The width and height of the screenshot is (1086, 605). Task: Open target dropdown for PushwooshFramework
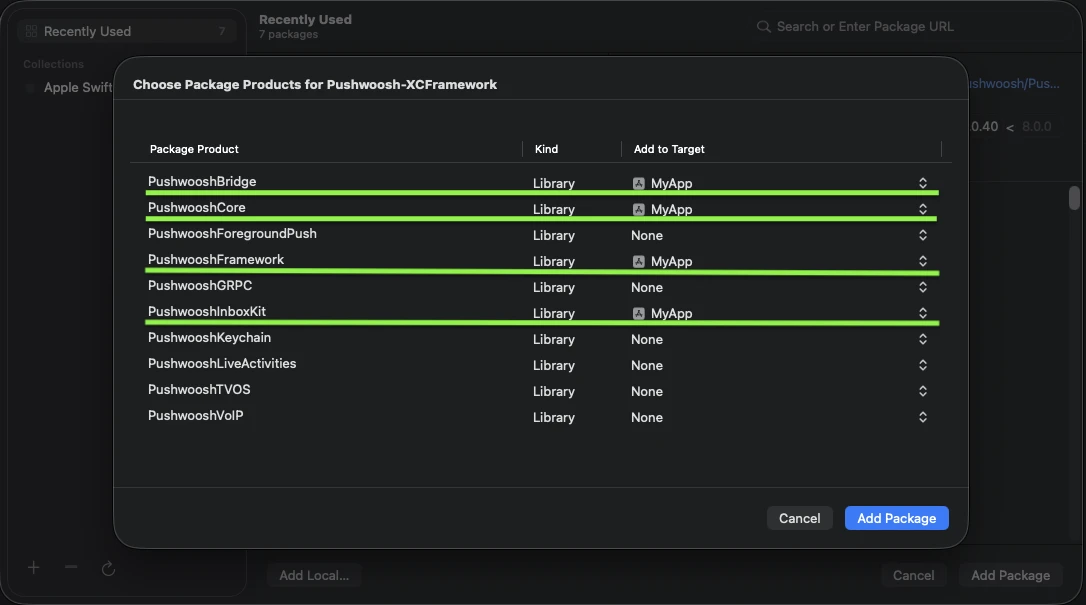click(x=923, y=261)
